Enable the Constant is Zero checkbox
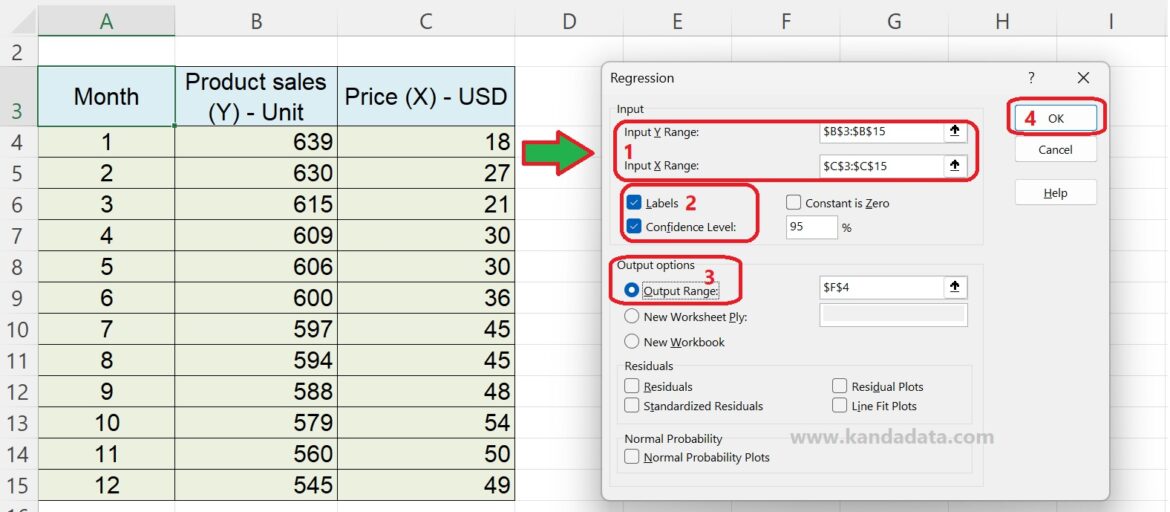1170x512 pixels. [794, 203]
